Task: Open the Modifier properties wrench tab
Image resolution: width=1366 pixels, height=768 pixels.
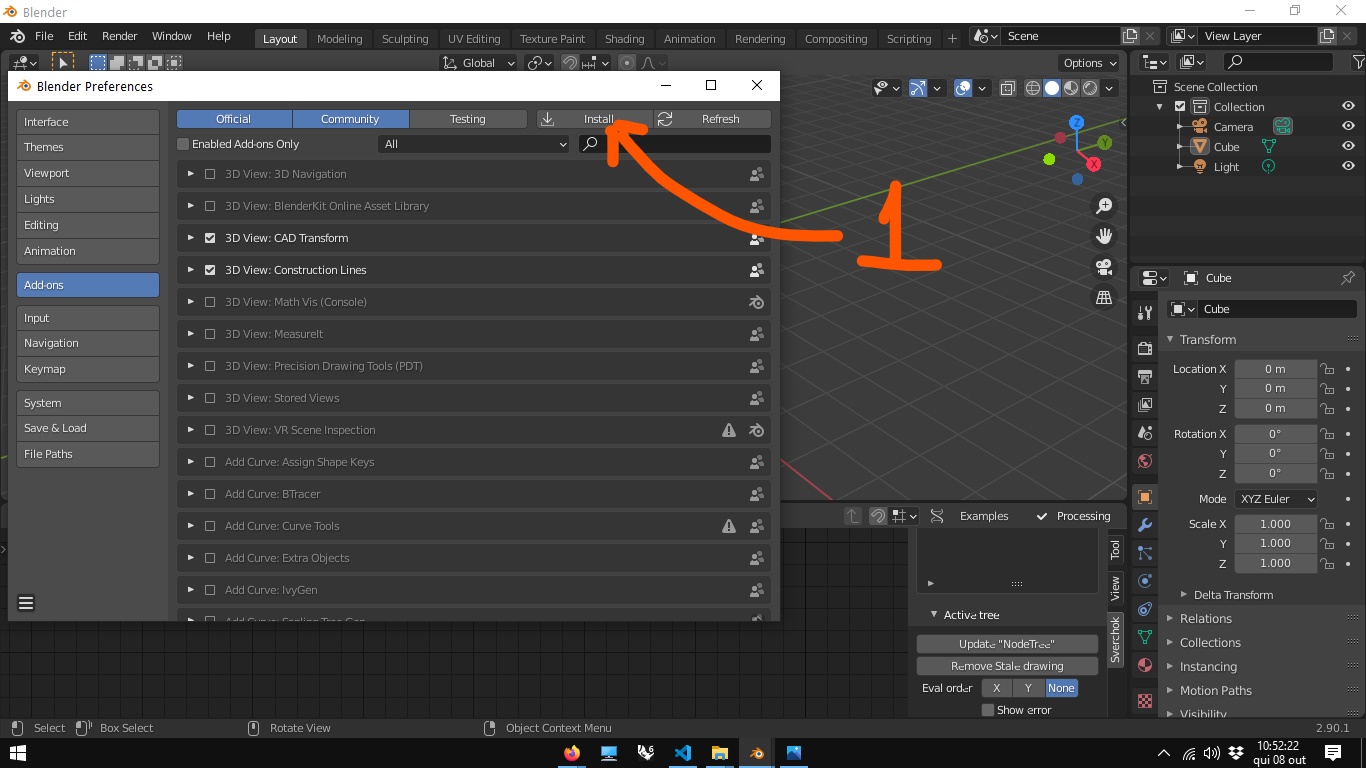Action: click(1145, 525)
